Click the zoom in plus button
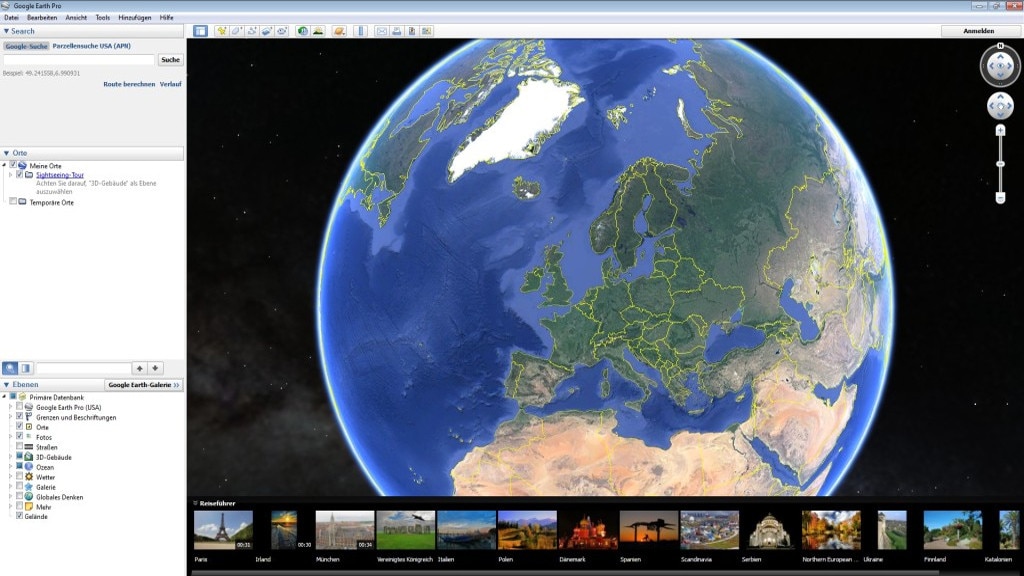 (x=1000, y=131)
